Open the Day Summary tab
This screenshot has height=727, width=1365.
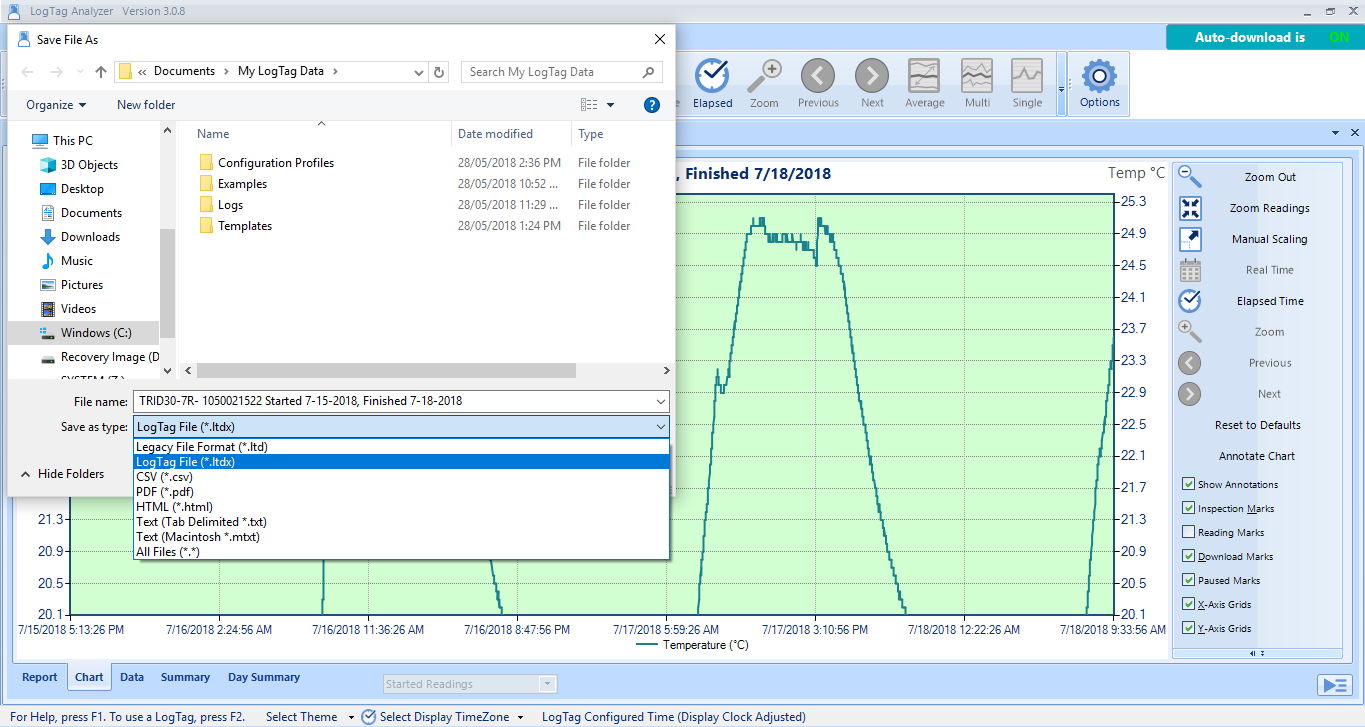pos(263,677)
